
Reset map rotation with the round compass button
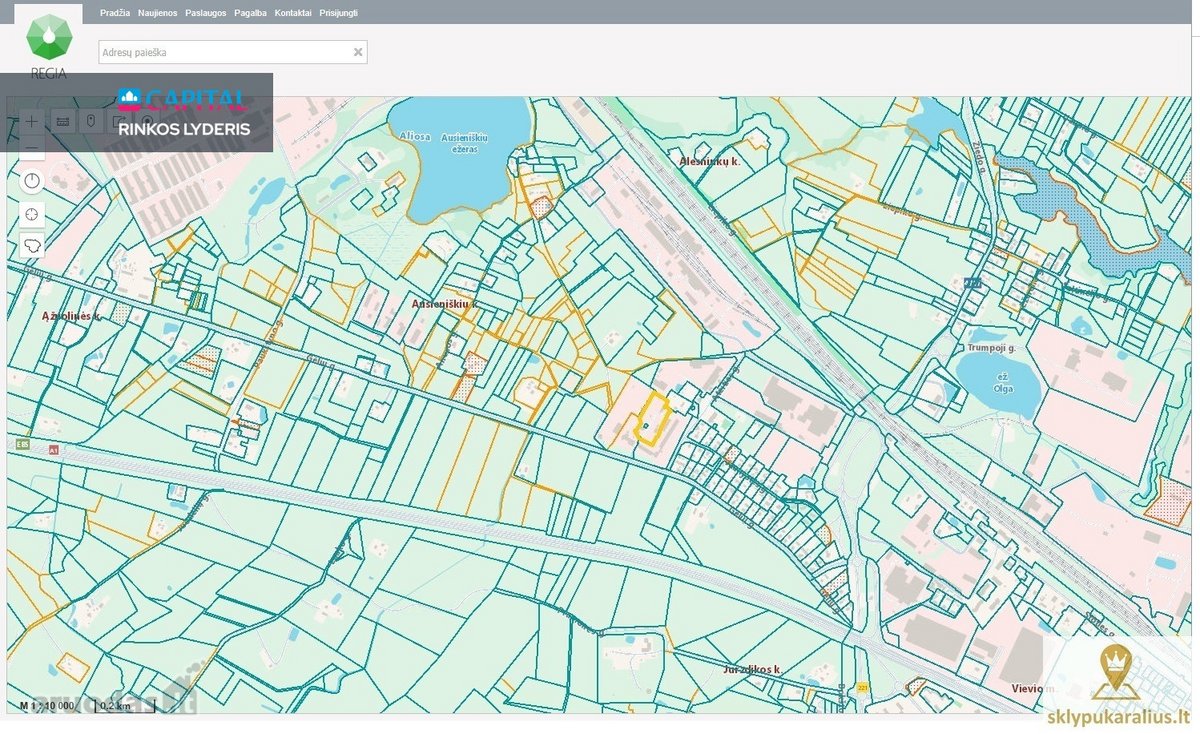(x=32, y=181)
